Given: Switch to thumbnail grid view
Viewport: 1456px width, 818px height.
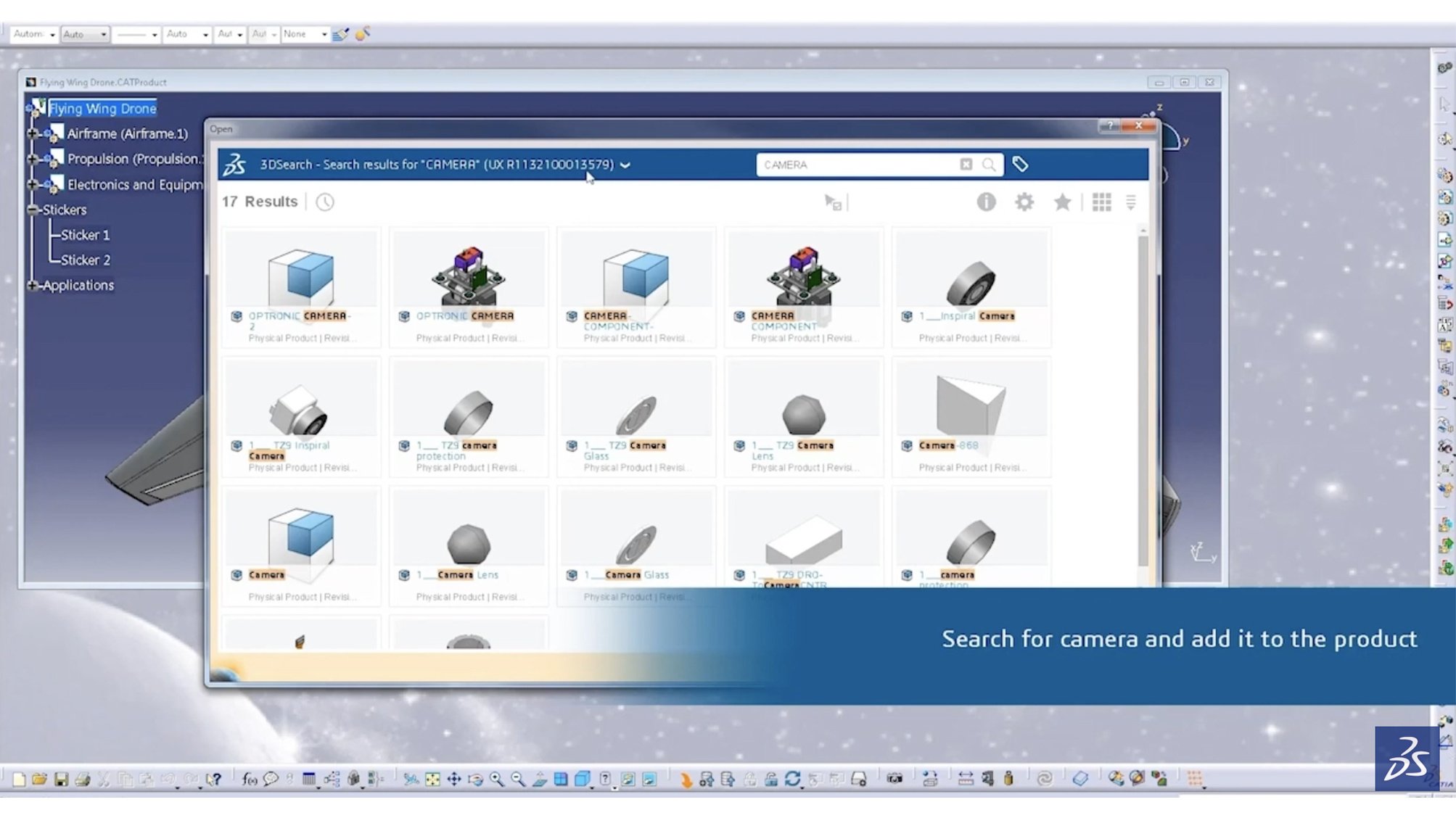Looking at the screenshot, I should 1101,202.
